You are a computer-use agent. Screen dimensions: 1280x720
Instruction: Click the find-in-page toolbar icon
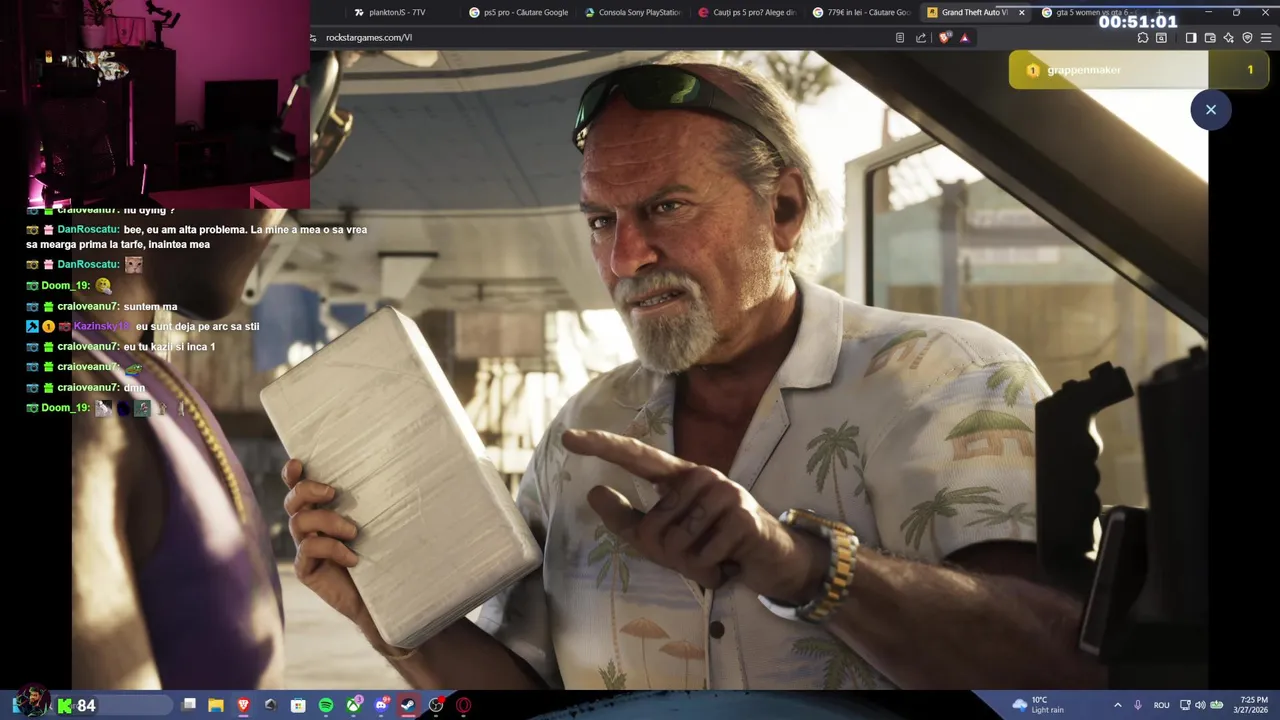point(1161,38)
